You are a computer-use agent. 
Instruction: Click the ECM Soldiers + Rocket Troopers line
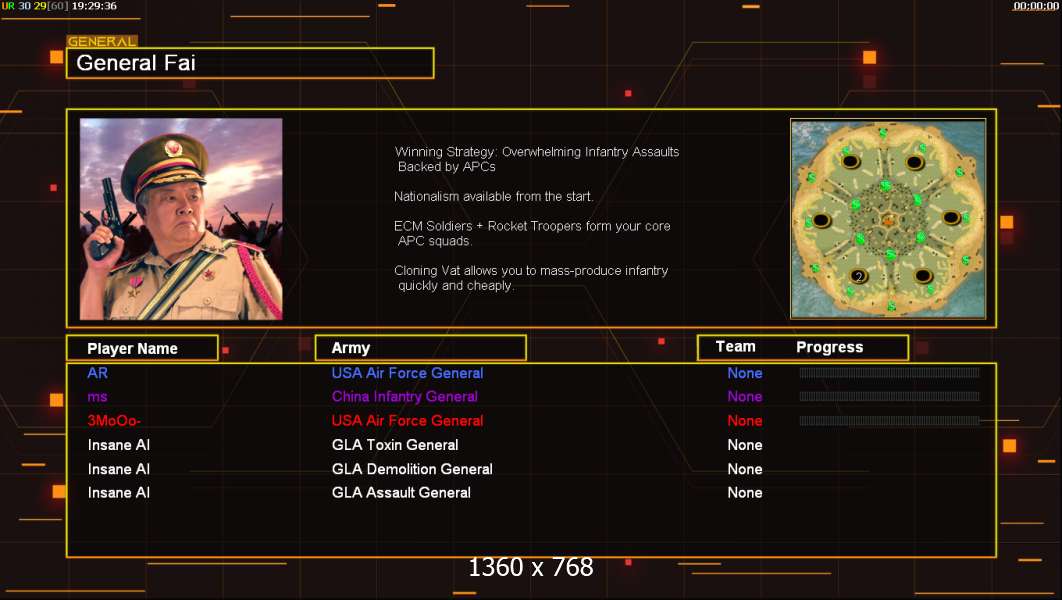coord(532,233)
